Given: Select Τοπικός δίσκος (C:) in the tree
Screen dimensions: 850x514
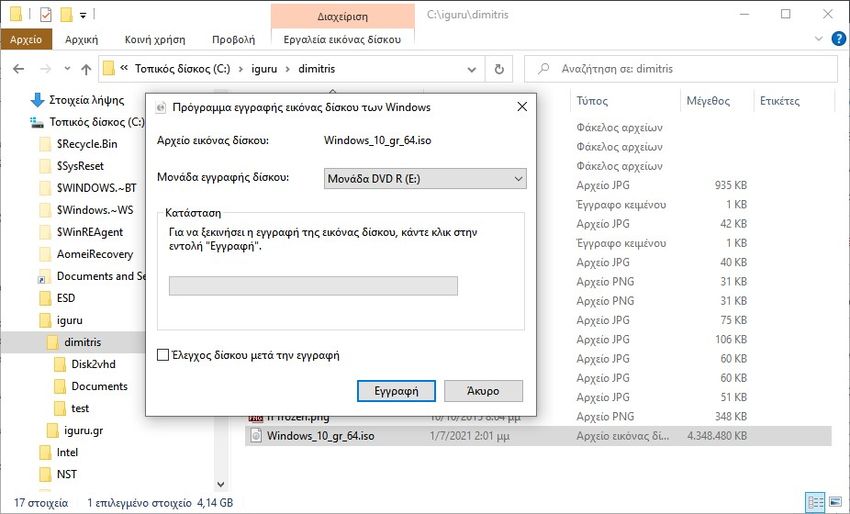Looking at the screenshot, I should [96, 122].
